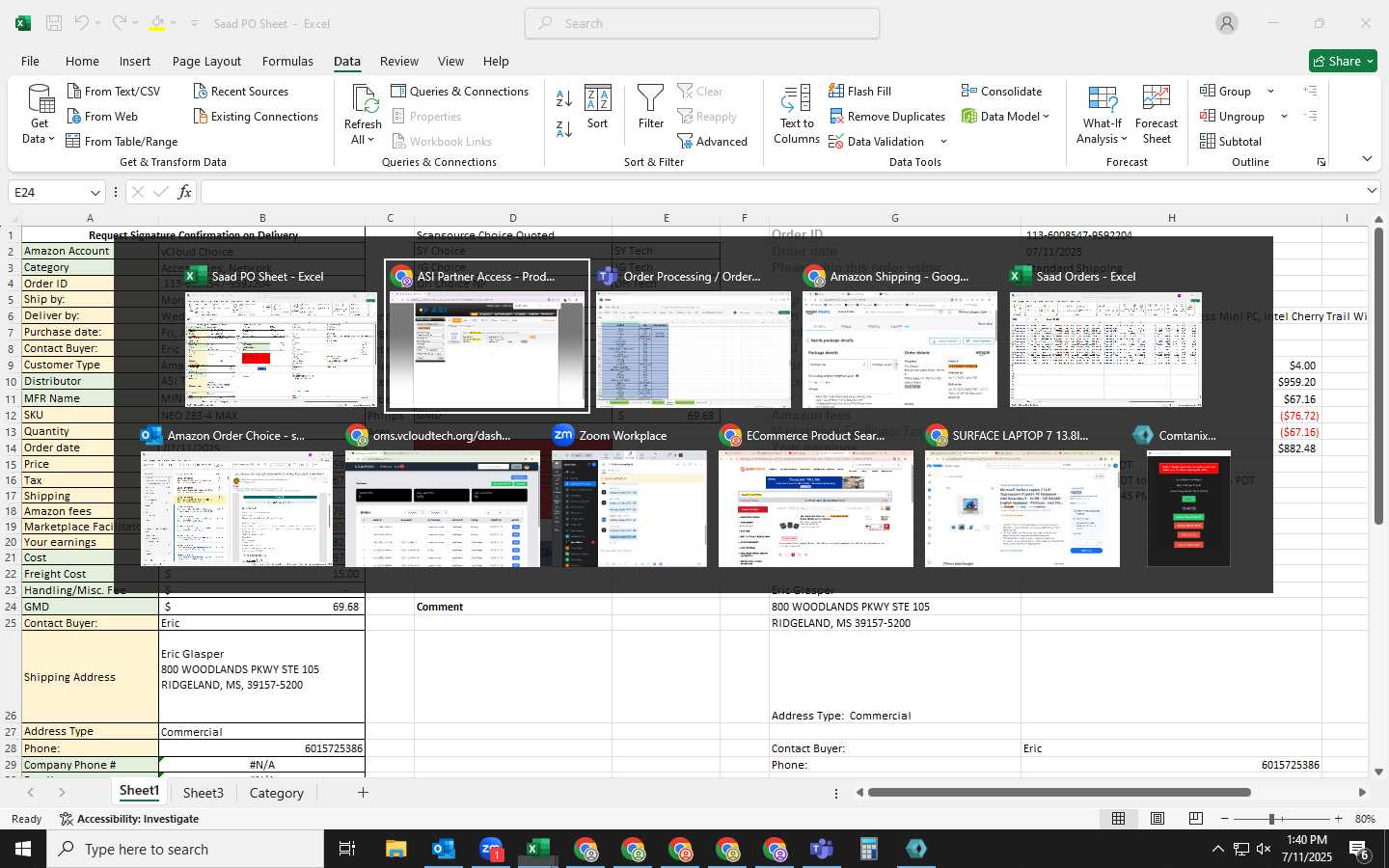Click the ribbon Search box

(x=702, y=23)
